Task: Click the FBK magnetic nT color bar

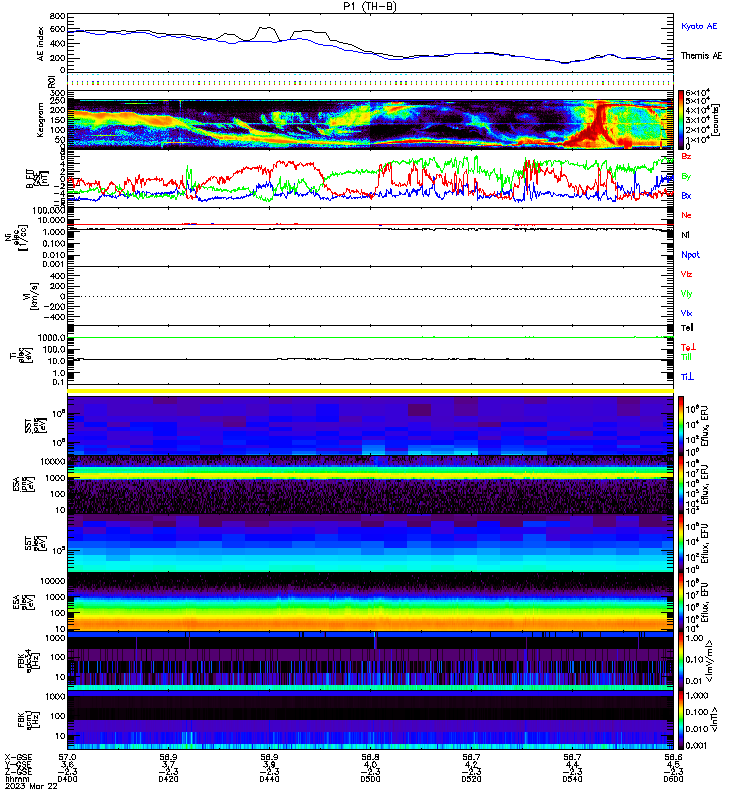Action: (x=681, y=720)
